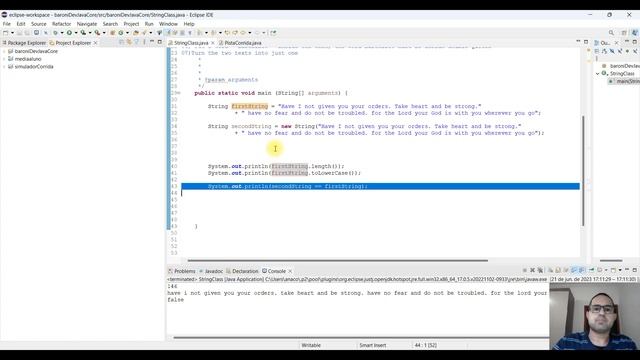Click the Last Edit Location arrow icon
The width and height of the screenshot is (640, 360).
click(227, 33)
